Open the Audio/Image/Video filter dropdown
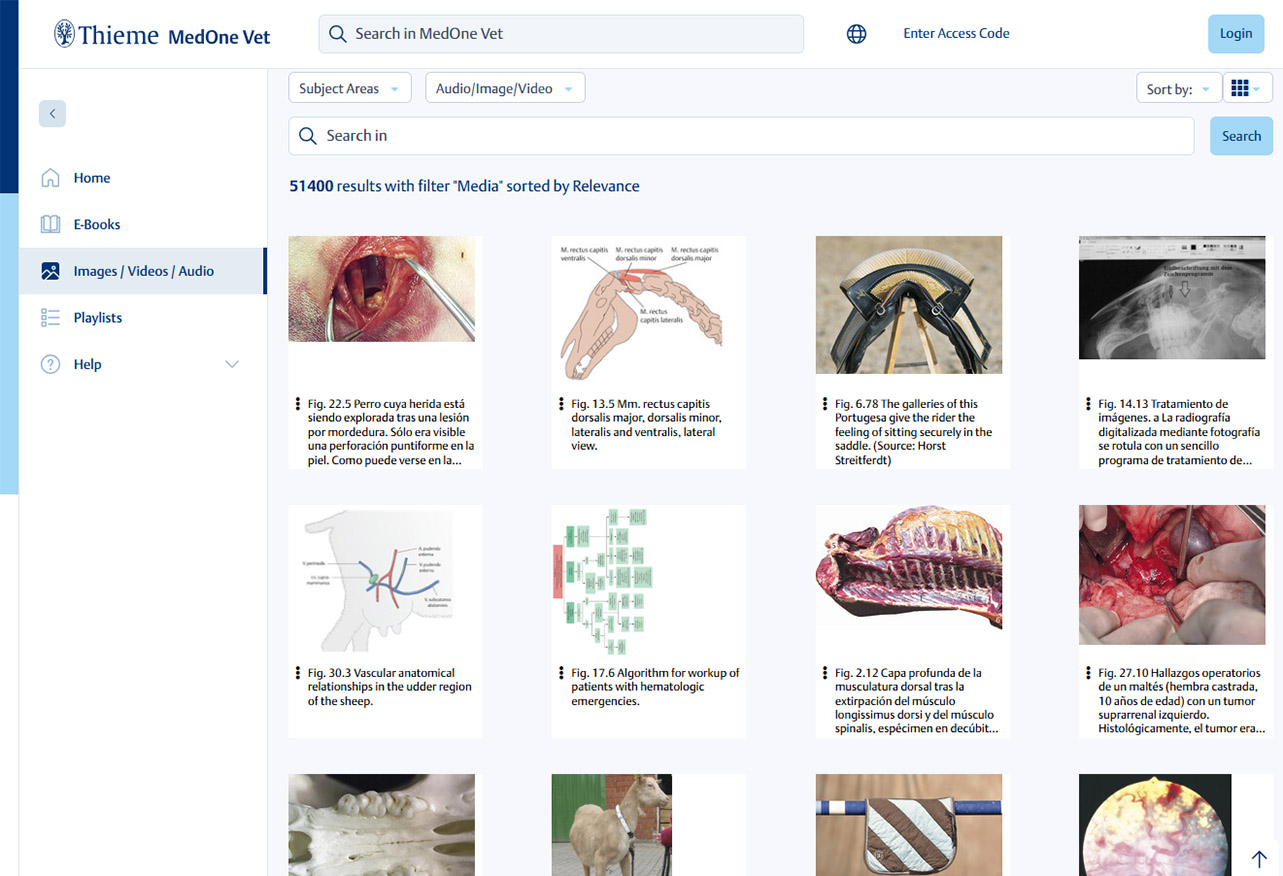 (504, 89)
